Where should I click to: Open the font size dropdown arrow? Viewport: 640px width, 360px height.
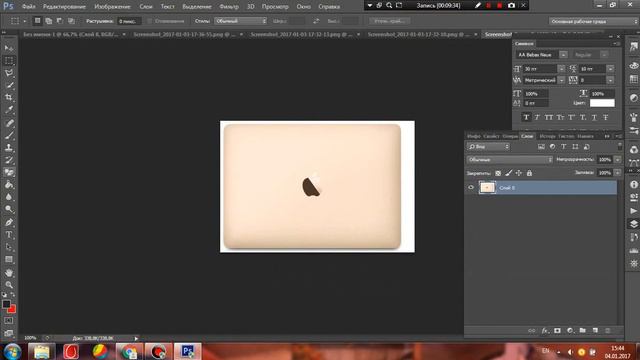click(561, 69)
